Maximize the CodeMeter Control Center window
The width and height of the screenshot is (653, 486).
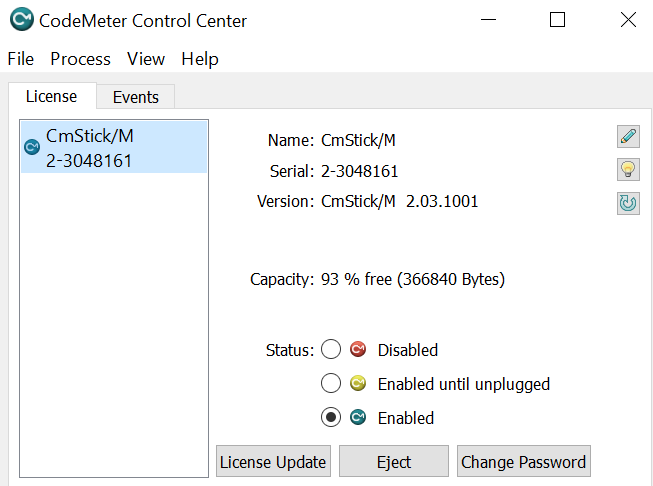pyautogui.click(x=557, y=20)
